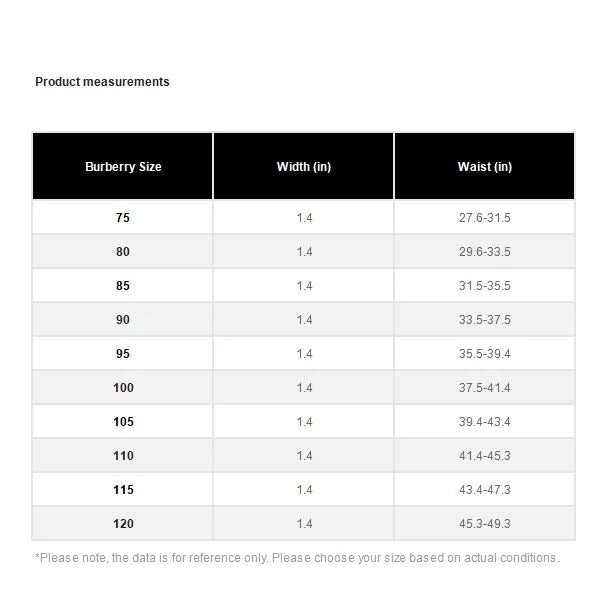
Task: Click waist value 39.4-43.4
Action: pos(485,422)
